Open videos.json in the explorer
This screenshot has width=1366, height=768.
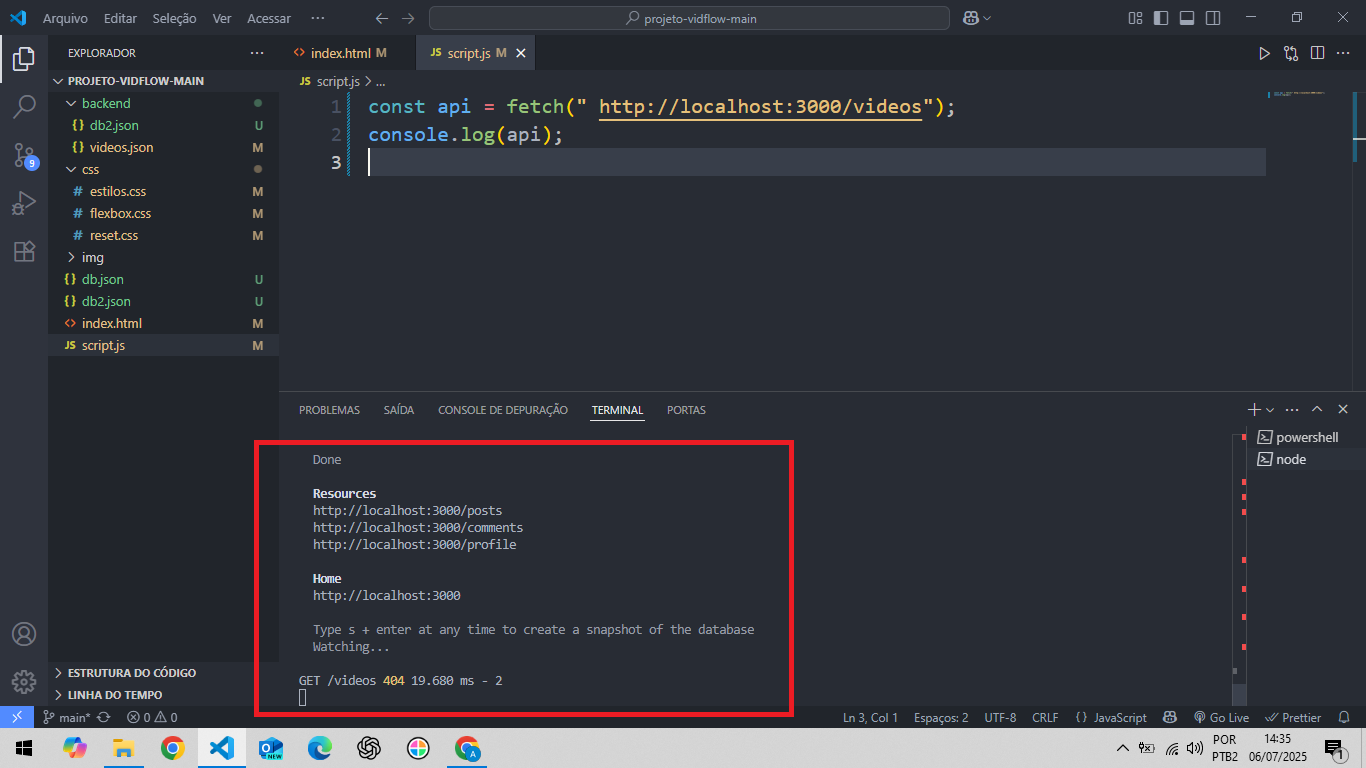point(121,147)
